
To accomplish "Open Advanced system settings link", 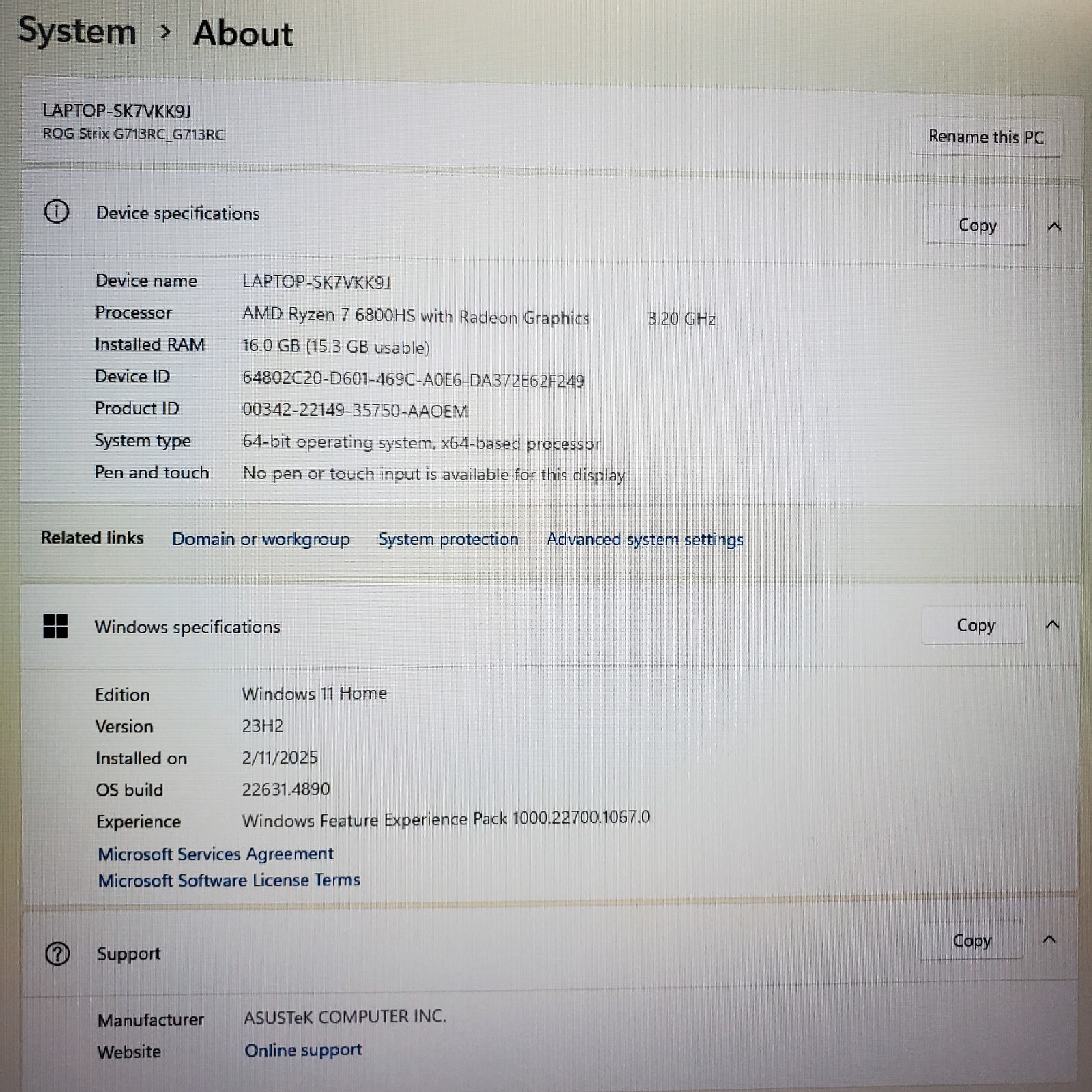I will (x=645, y=539).
